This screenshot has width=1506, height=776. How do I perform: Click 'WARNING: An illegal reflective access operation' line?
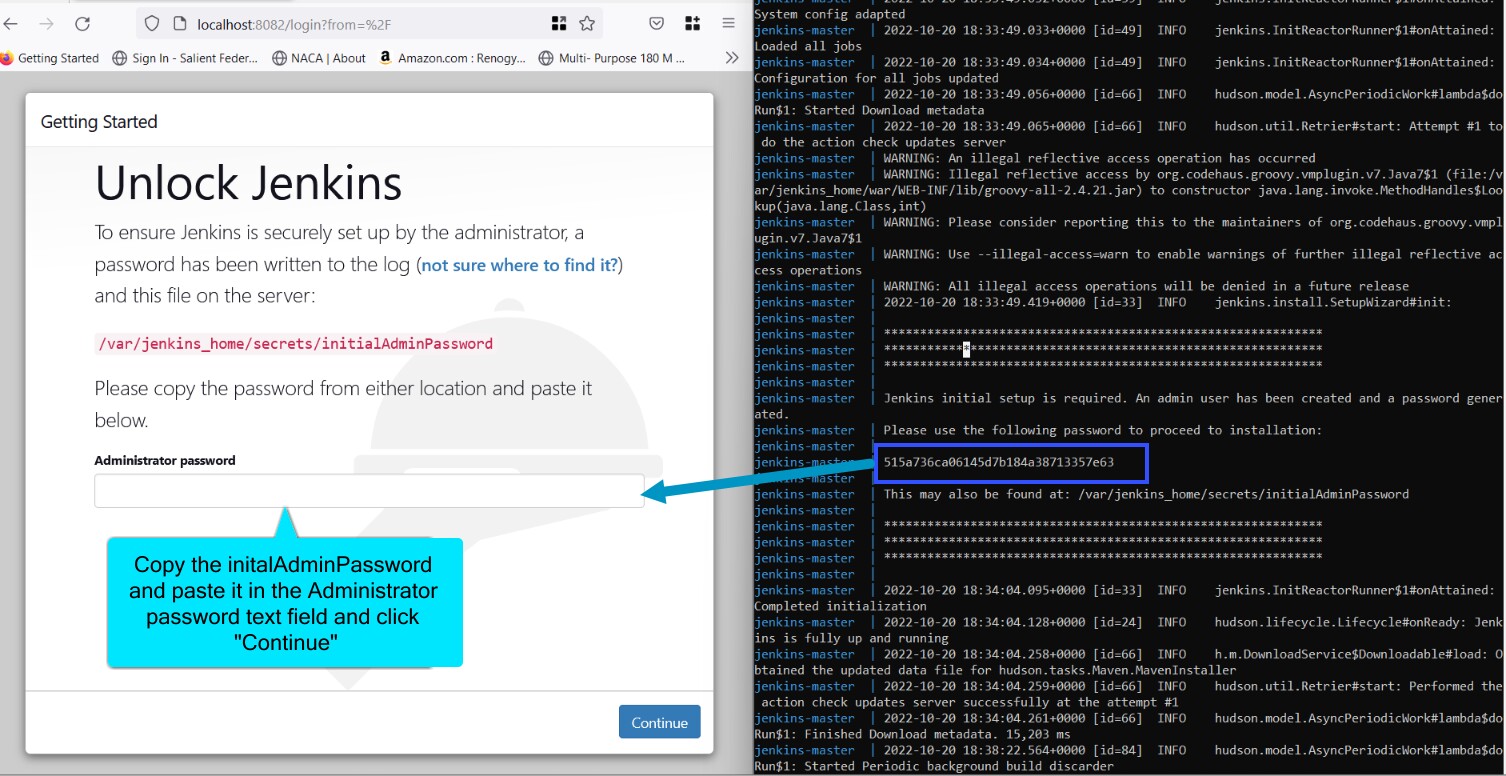tap(1099, 158)
